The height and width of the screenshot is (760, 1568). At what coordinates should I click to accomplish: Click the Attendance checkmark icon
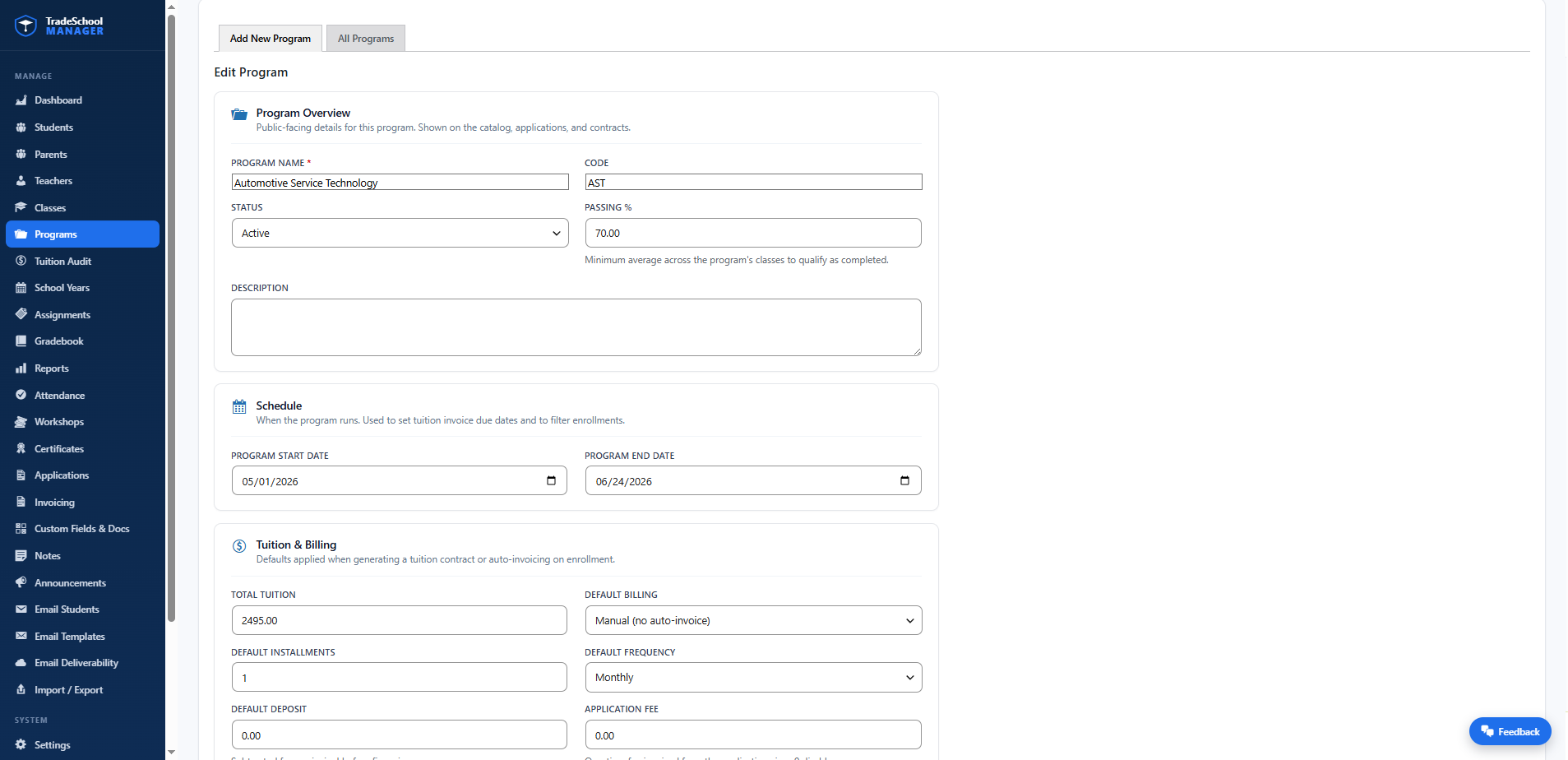click(x=21, y=395)
